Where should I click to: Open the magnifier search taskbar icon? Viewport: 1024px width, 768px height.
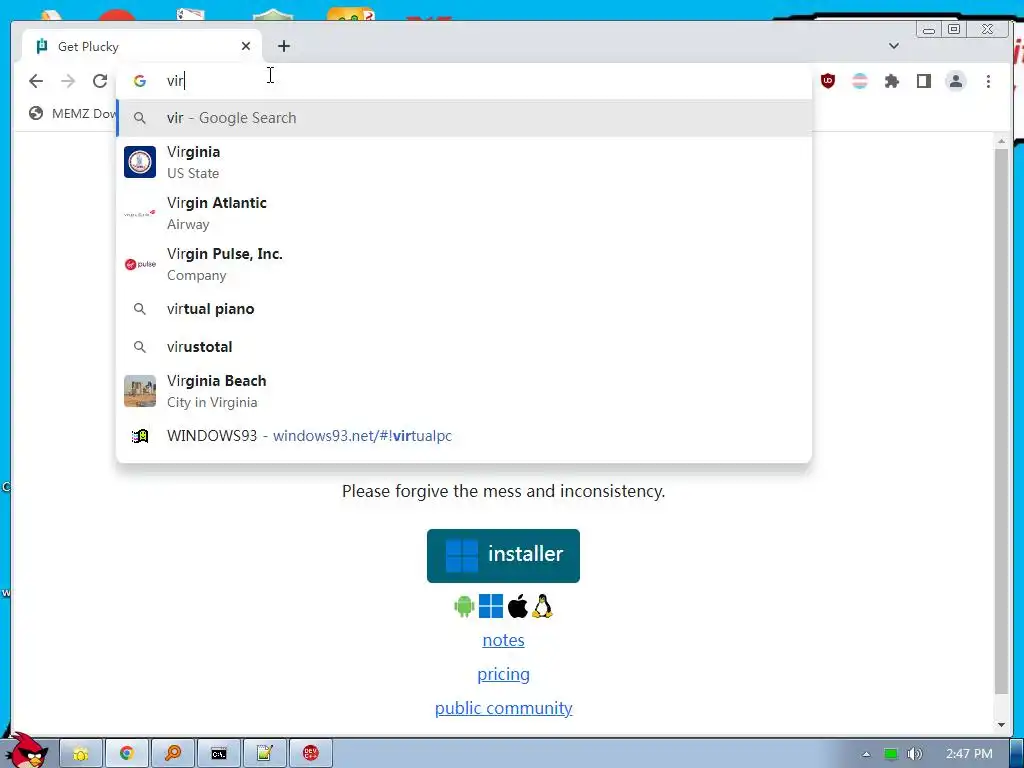[x=173, y=754]
